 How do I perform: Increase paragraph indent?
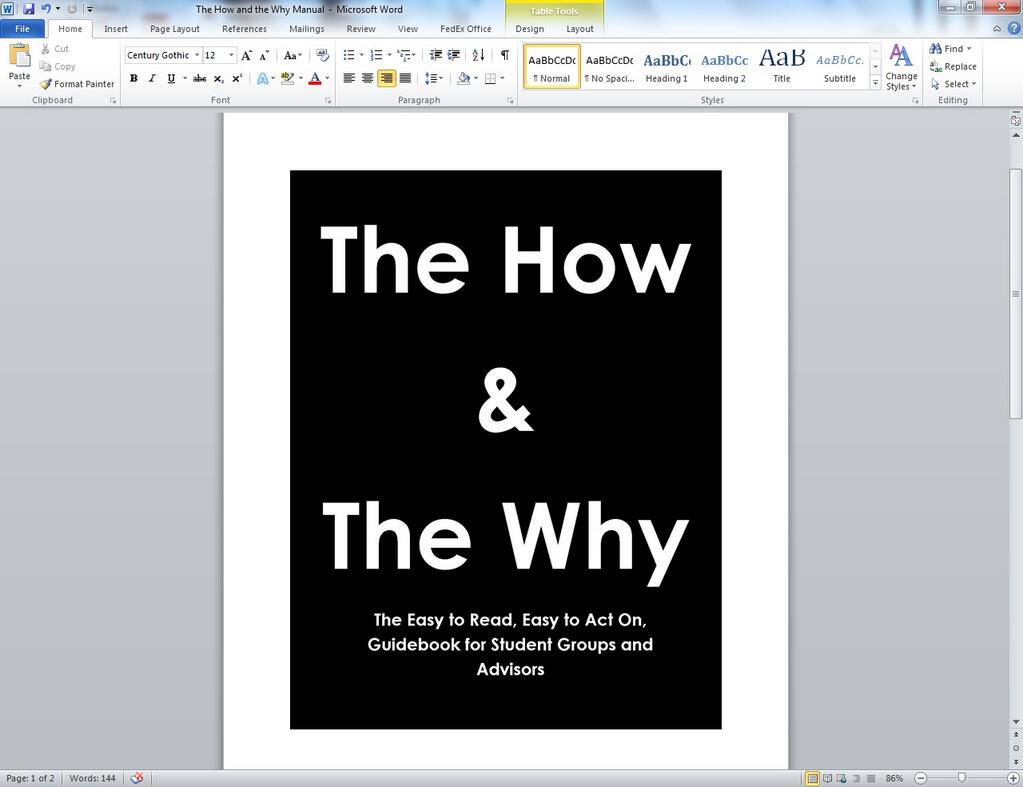(454, 55)
